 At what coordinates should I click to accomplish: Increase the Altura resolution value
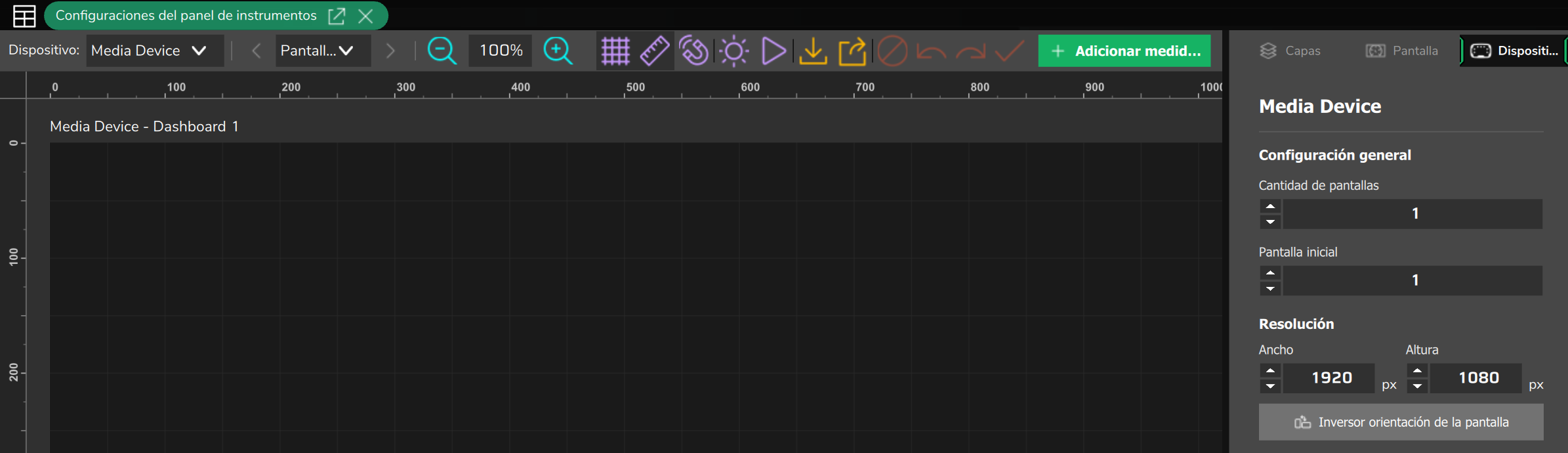(1417, 370)
